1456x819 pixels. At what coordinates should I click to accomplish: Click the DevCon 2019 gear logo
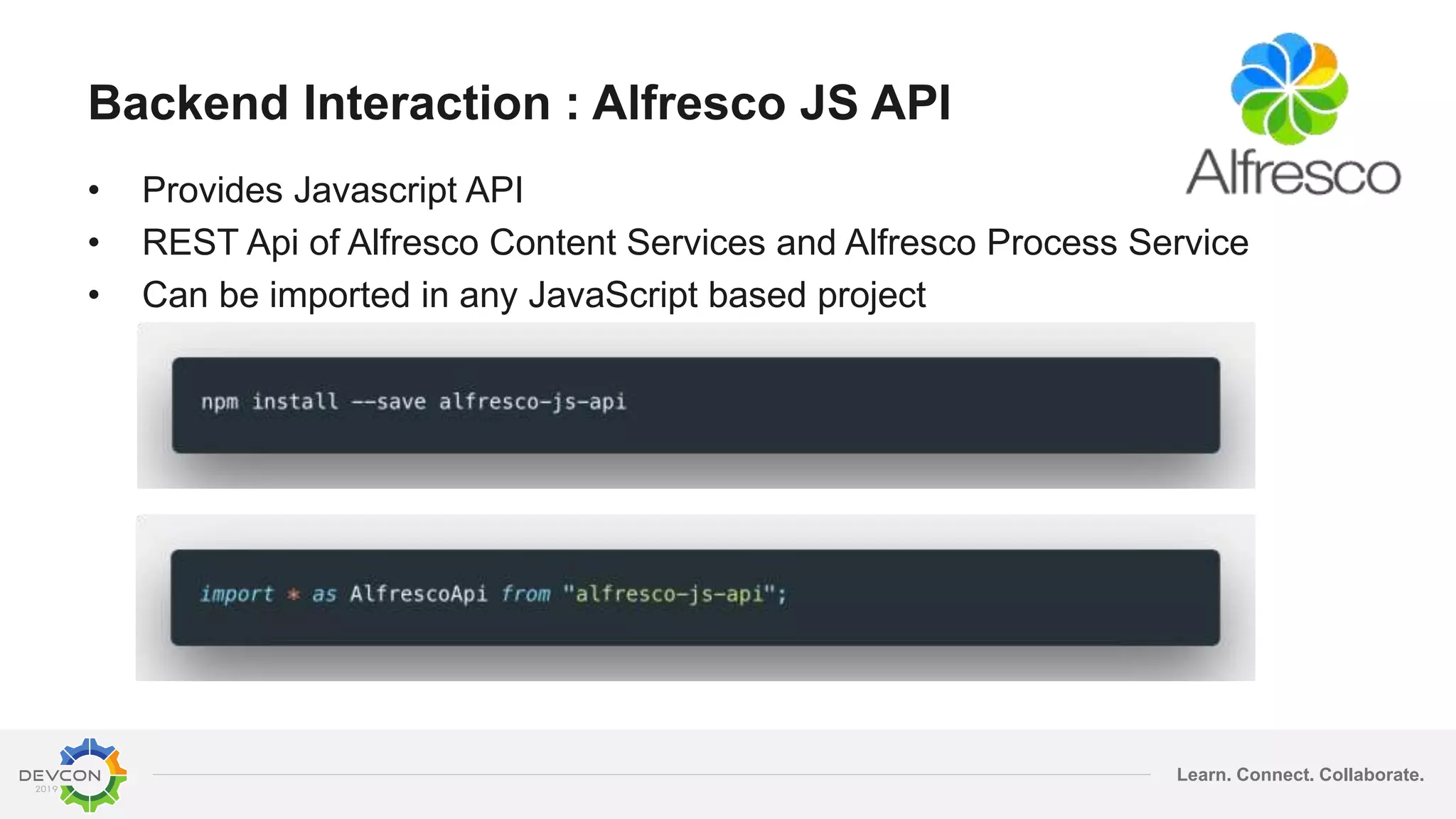(73, 775)
